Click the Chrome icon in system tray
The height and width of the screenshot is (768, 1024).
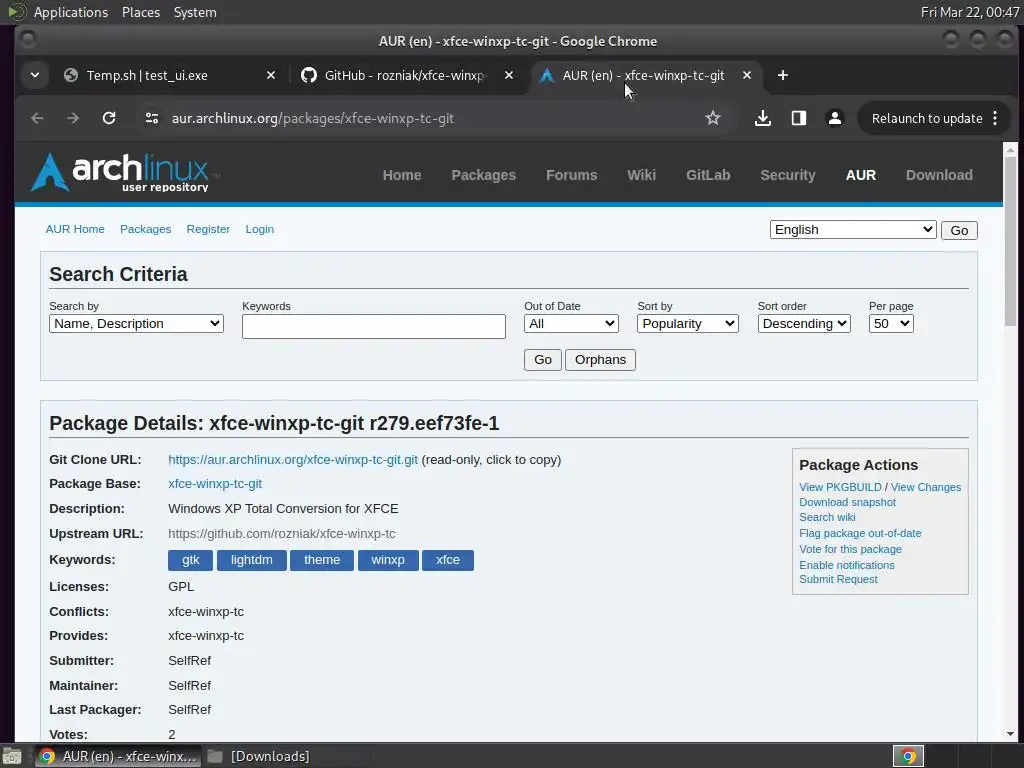908,756
